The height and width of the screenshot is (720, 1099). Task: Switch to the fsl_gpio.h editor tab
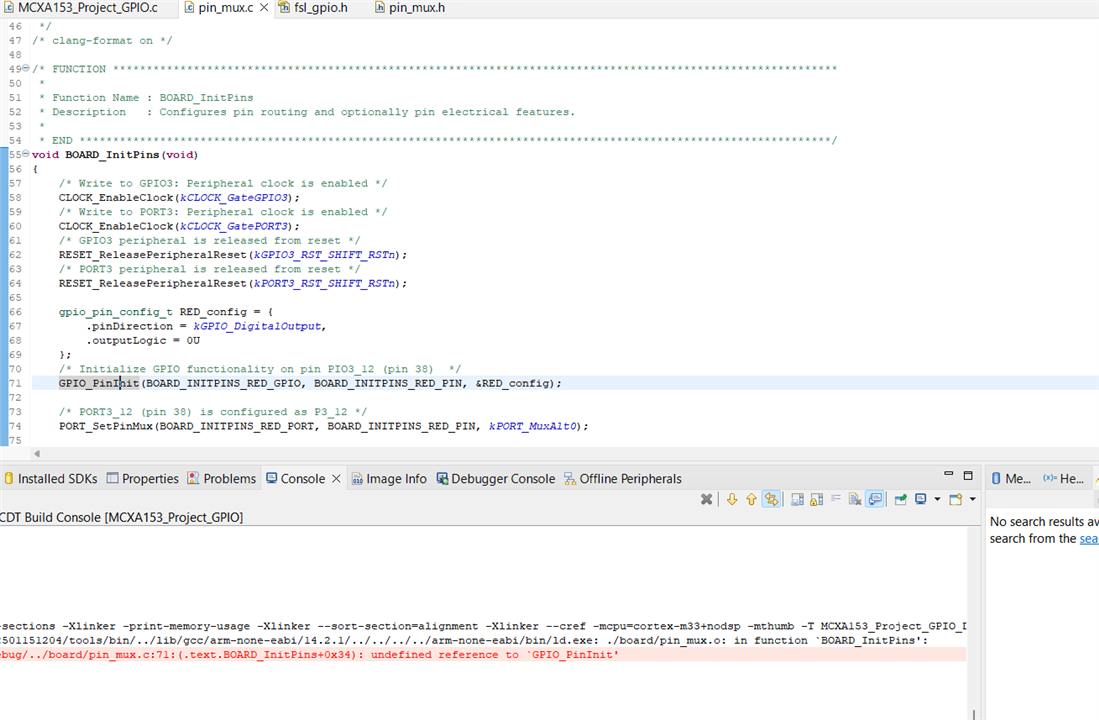[x=320, y=8]
